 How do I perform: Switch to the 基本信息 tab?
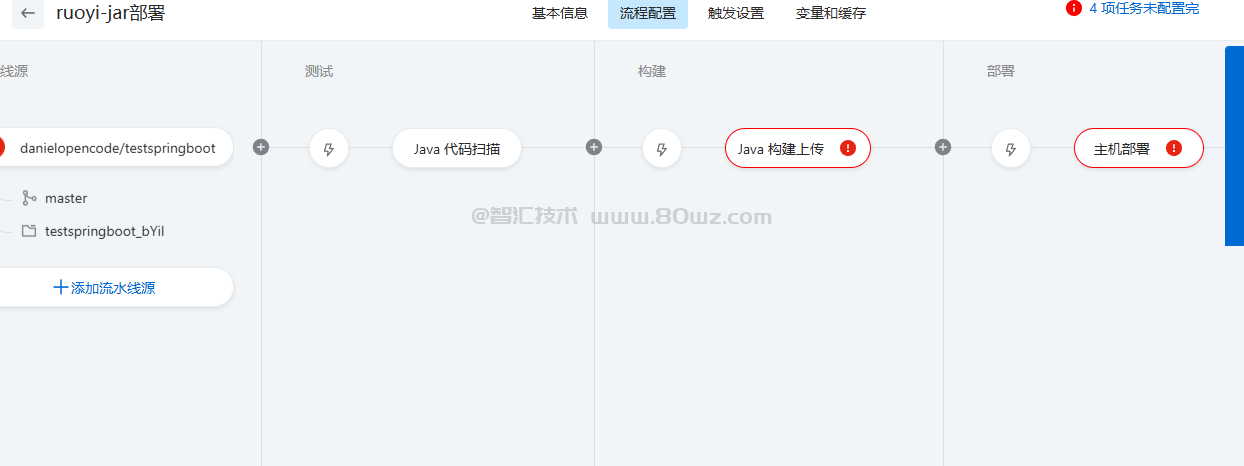(560, 13)
